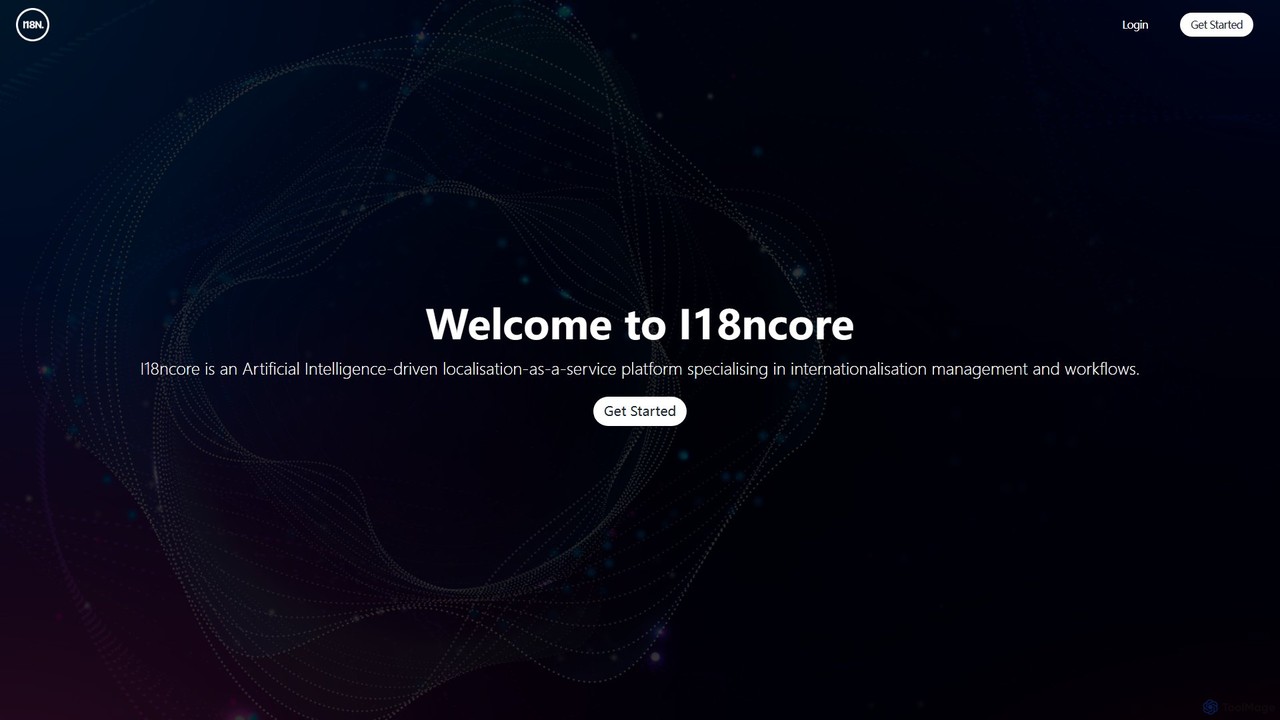Select the header Get Started button
Image resolution: width=1280 pixels, height=720 pixels.
[1216, 25]
